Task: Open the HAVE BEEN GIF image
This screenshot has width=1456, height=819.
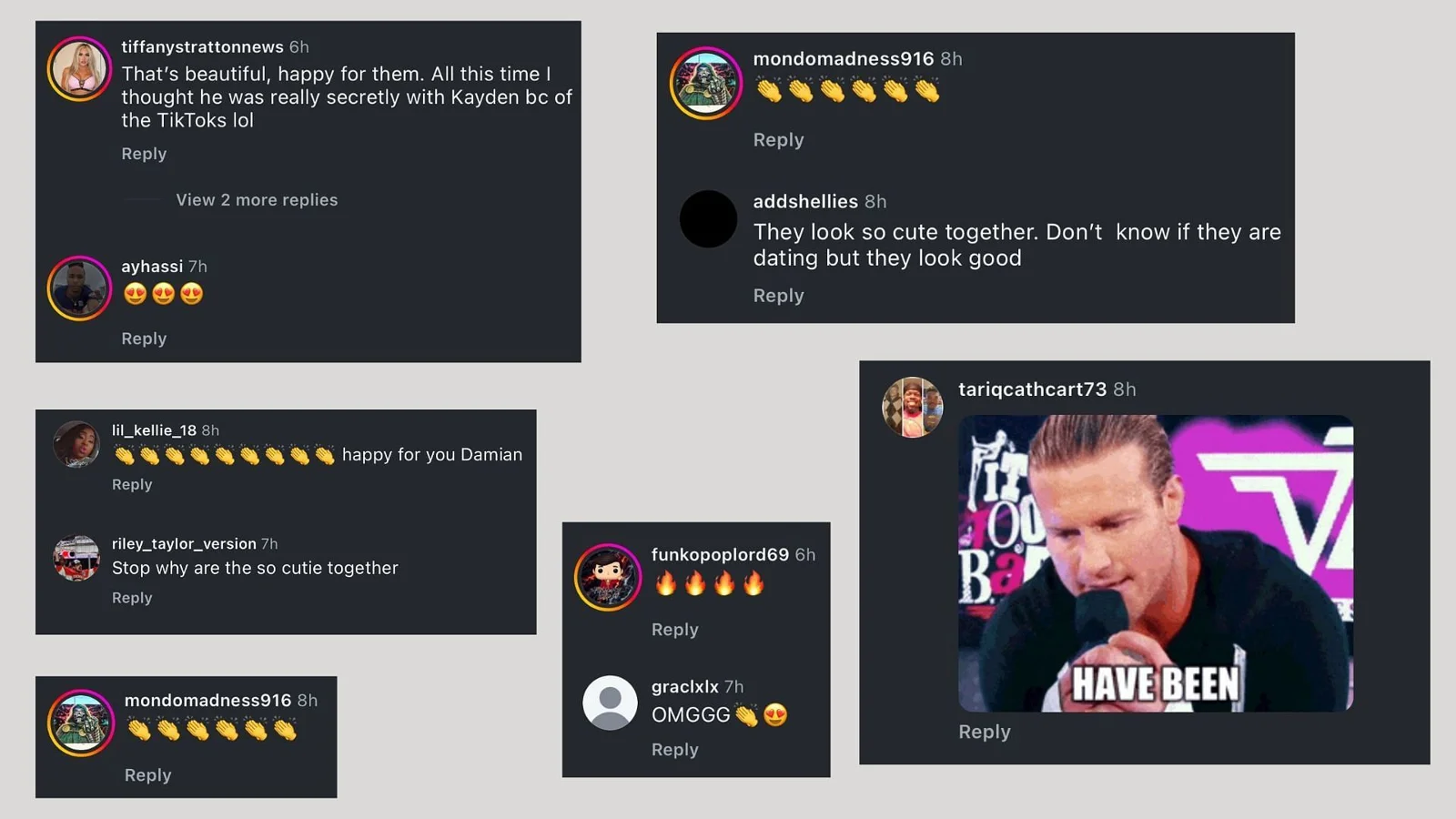Action: pos(1156,563)
